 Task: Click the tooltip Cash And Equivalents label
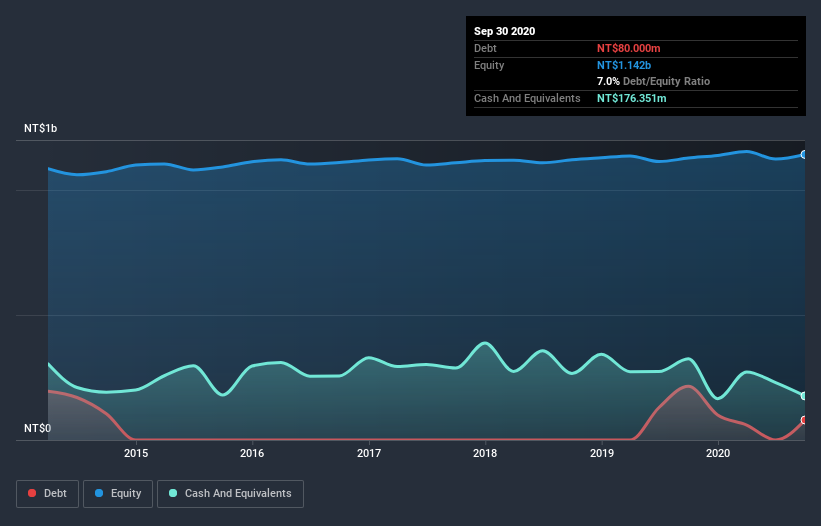[x=527, y=98]
